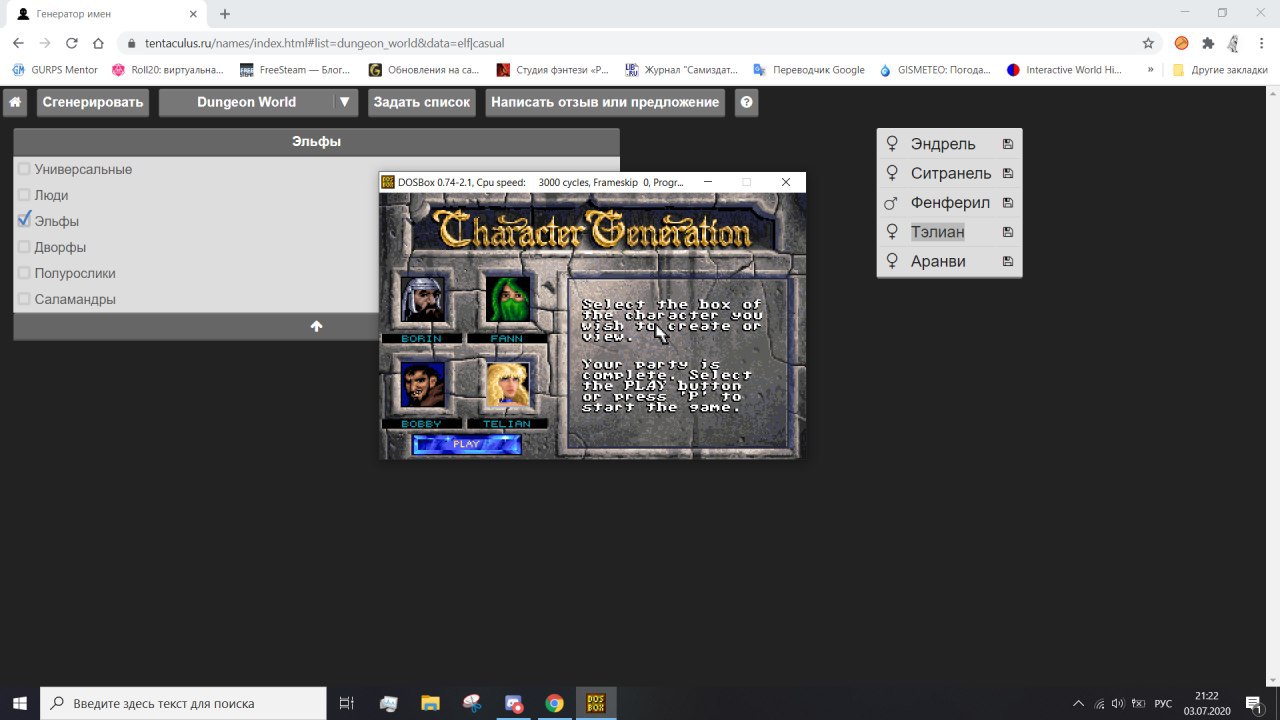
Task: Click the Сгенерировать button
Action: click(93, 102)
